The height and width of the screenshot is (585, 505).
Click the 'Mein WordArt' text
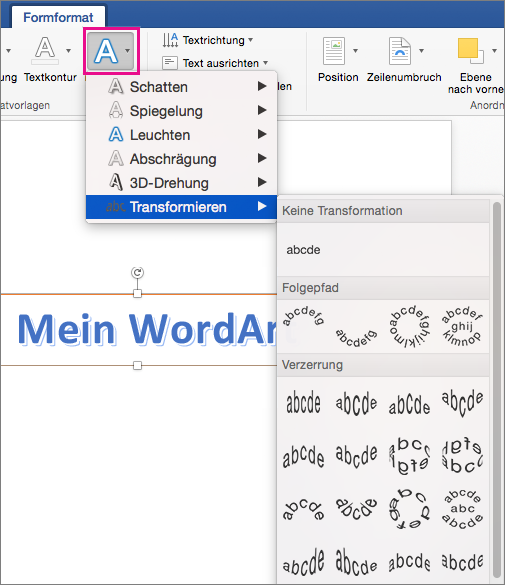[x=148, y=329]
